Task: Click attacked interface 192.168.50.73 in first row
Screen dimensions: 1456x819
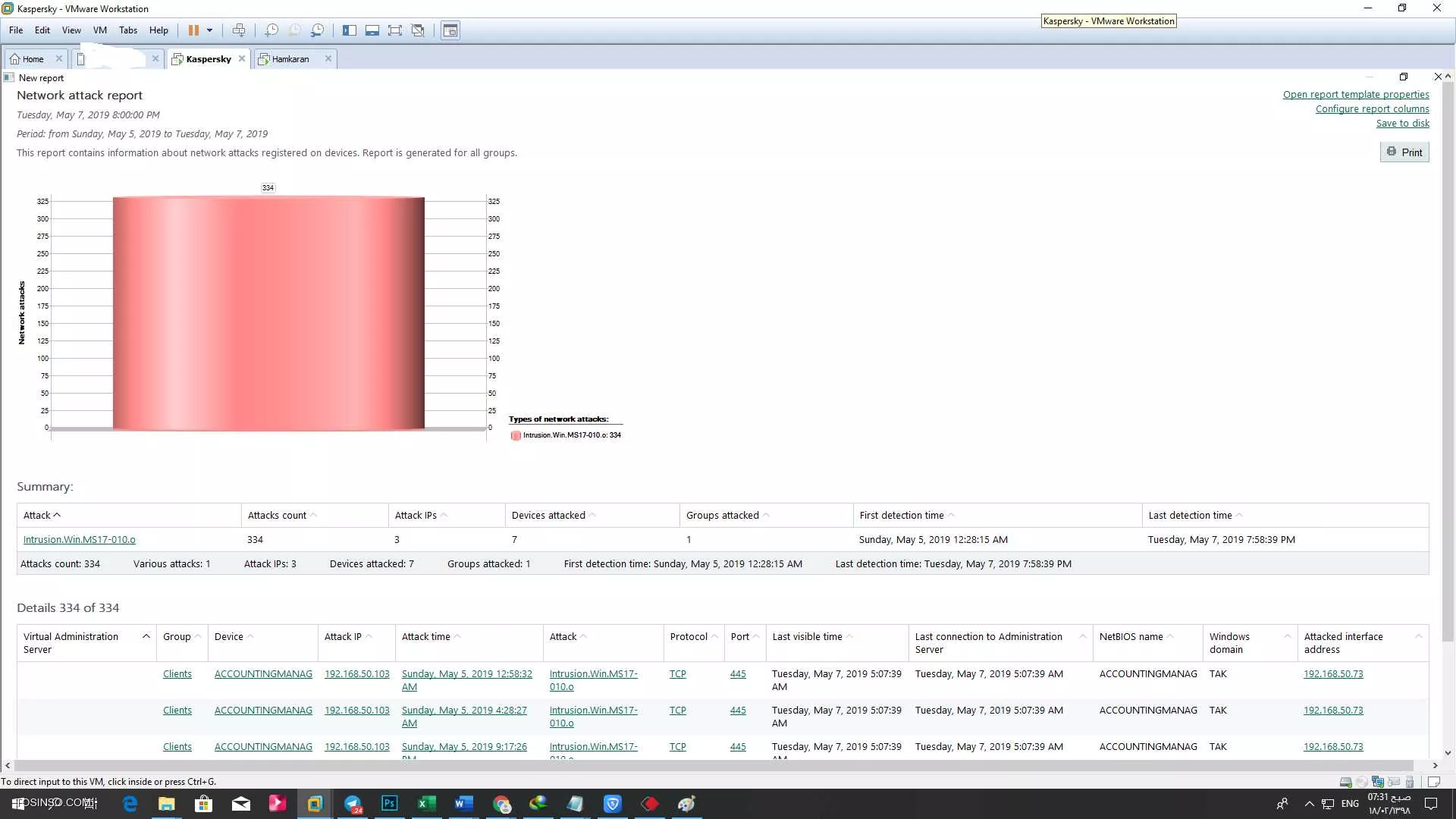Action: pyautogui.click(x=1333, y=674)
